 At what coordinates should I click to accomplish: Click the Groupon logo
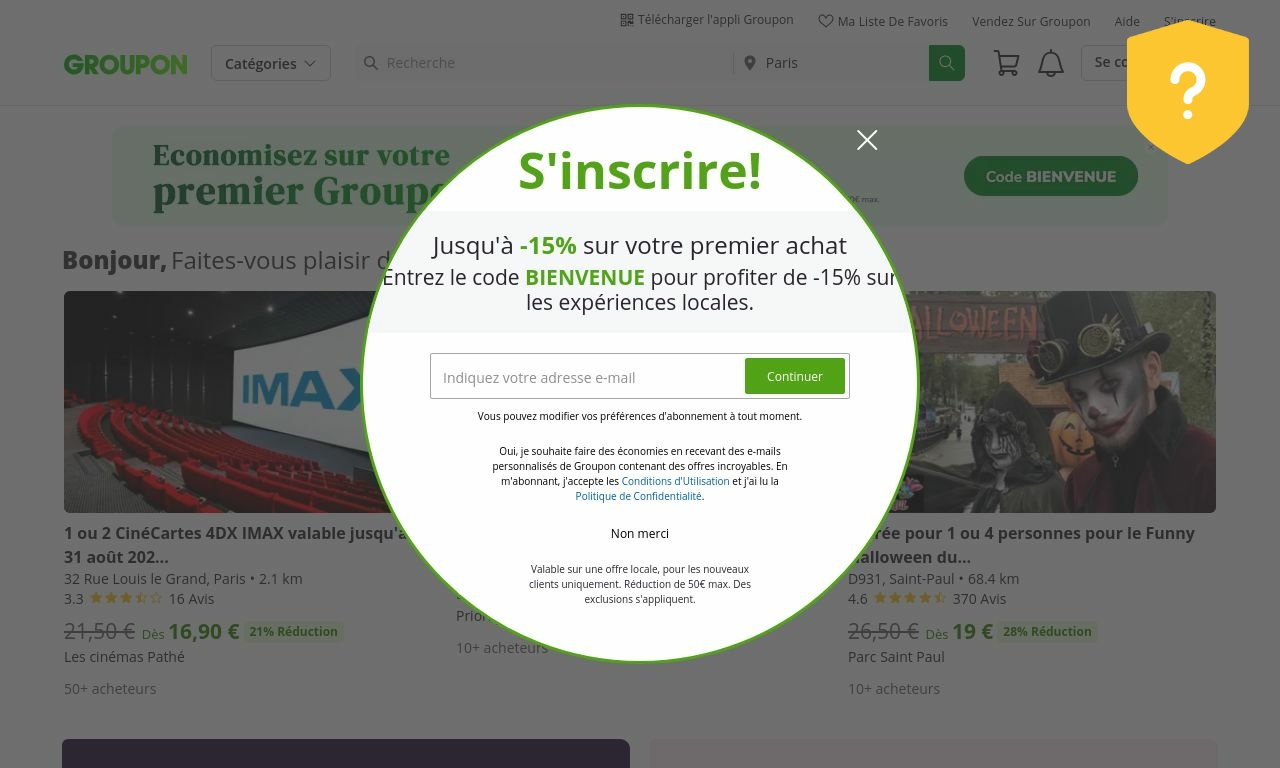pyautogui.click(x=125, y=64)
